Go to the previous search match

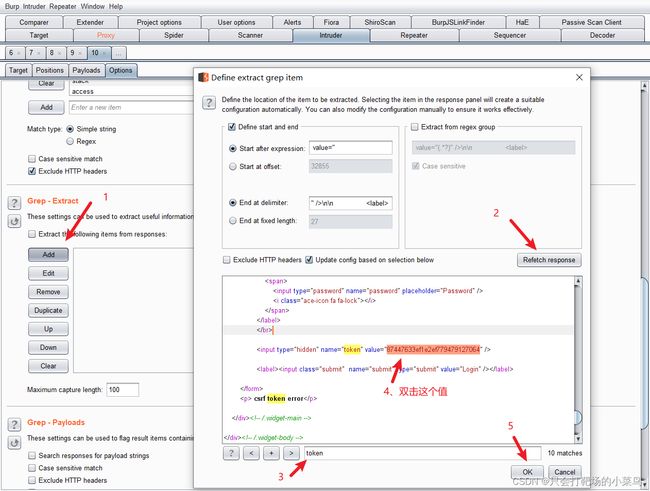coord(251,453)
